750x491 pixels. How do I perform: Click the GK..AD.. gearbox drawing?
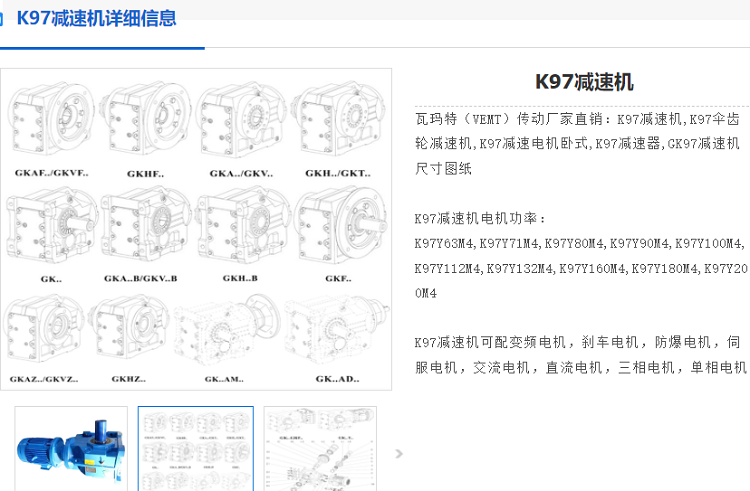(x=335, y=328)
